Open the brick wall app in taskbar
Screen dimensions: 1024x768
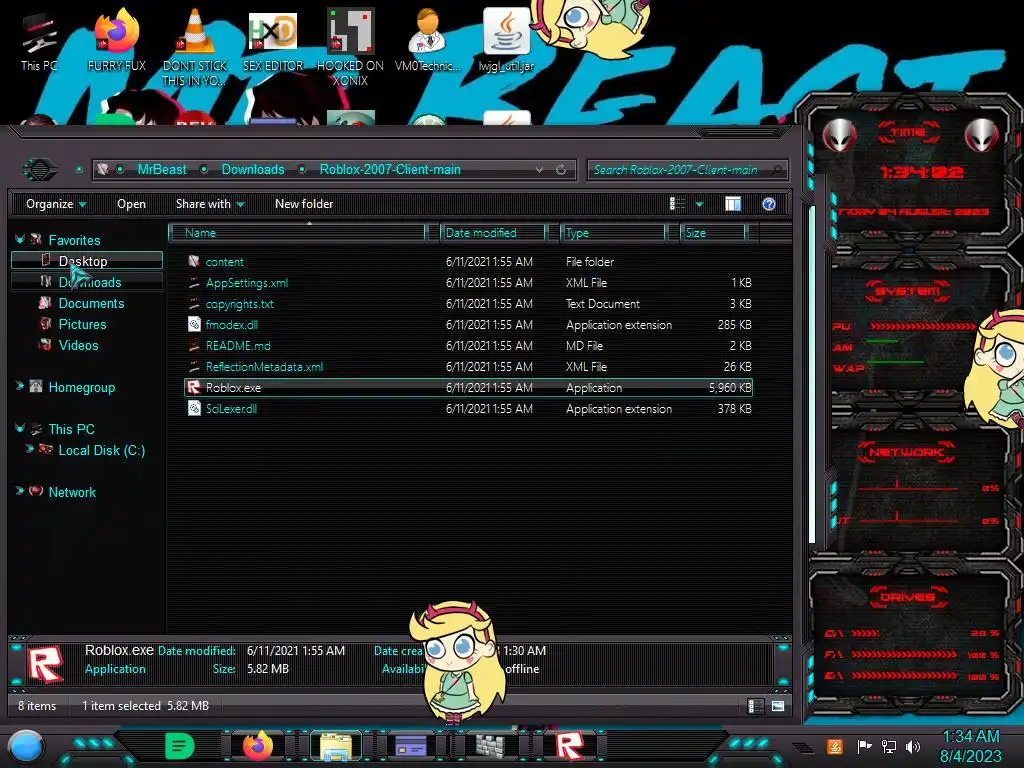pos(490,746)
